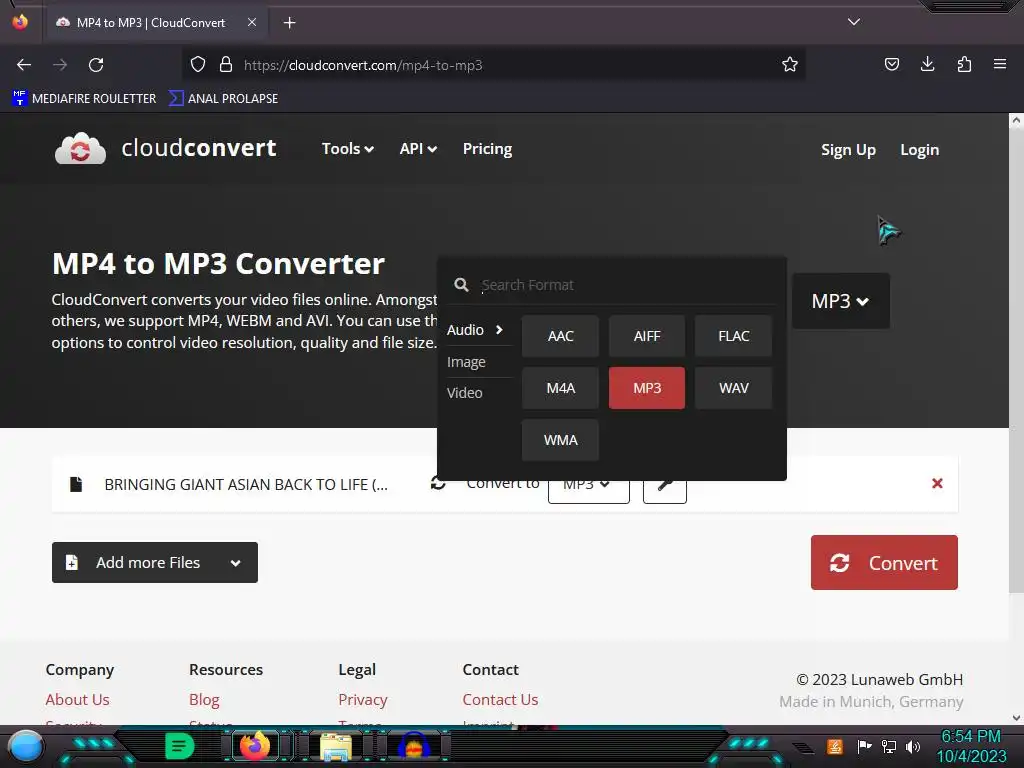Choose the AIFF format
The image size is (1024, 768).
(647, 336)
